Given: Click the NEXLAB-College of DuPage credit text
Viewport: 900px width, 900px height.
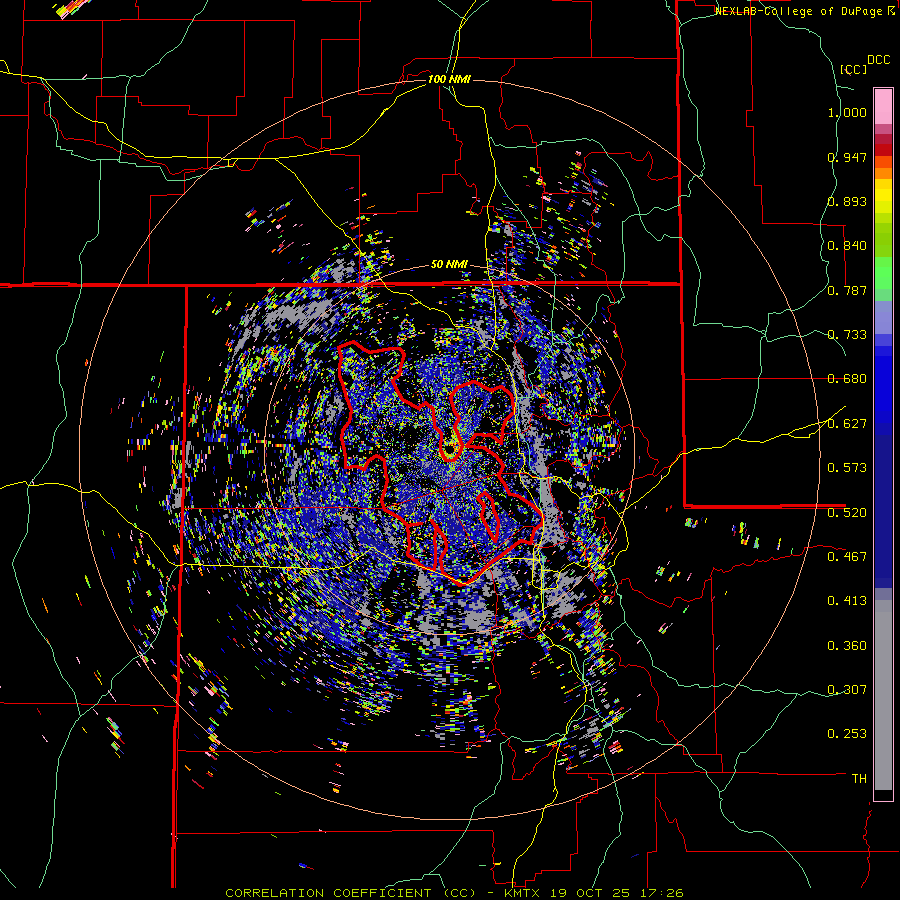Looking at the screenshot, I should point(798,11).
